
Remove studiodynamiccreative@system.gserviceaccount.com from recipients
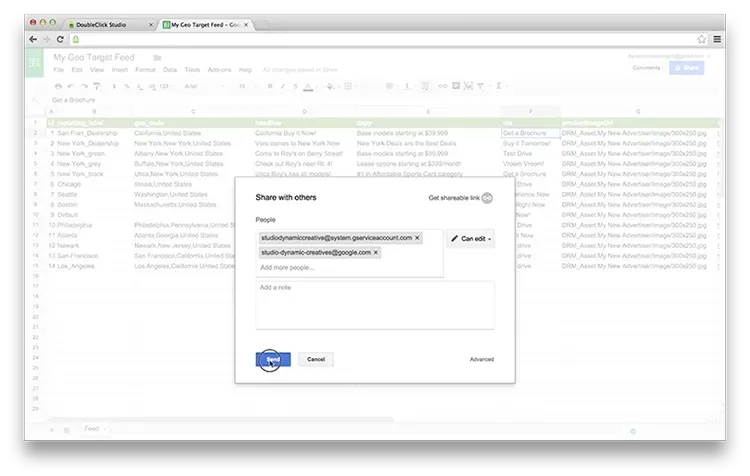418,238
